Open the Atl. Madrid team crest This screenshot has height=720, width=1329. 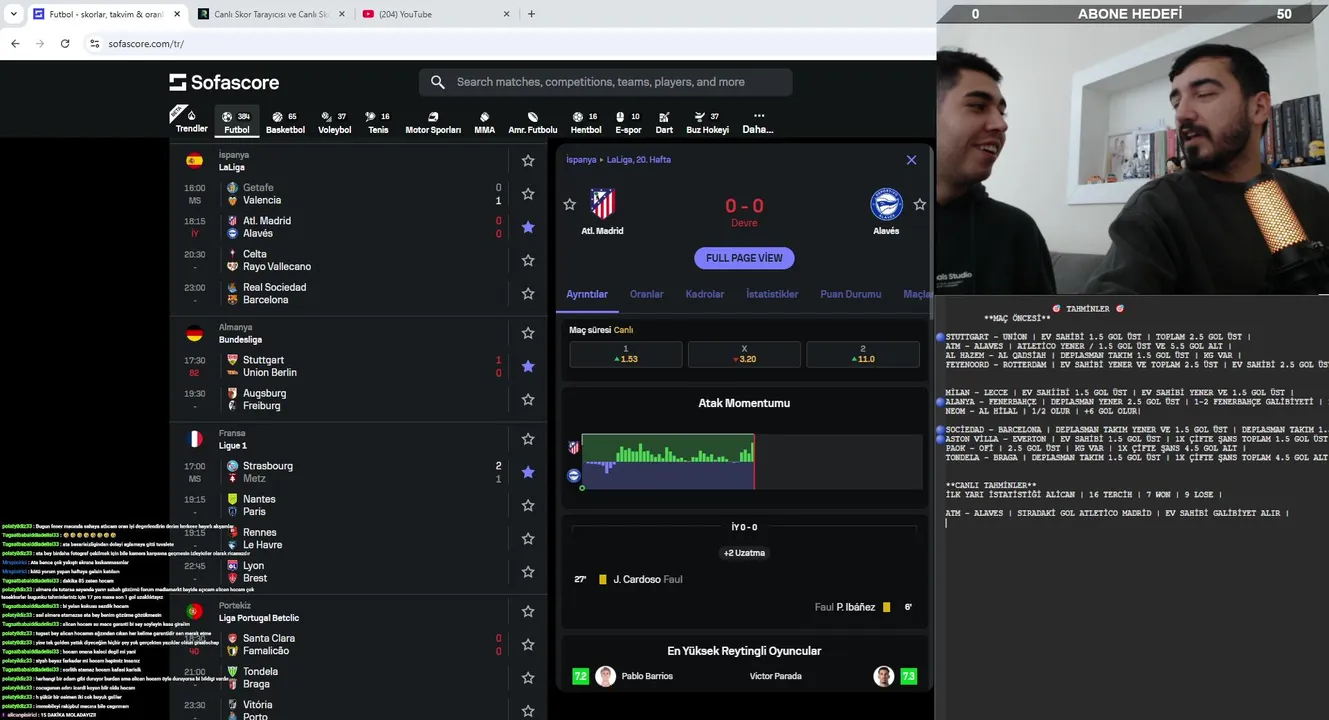click(602, 204)
